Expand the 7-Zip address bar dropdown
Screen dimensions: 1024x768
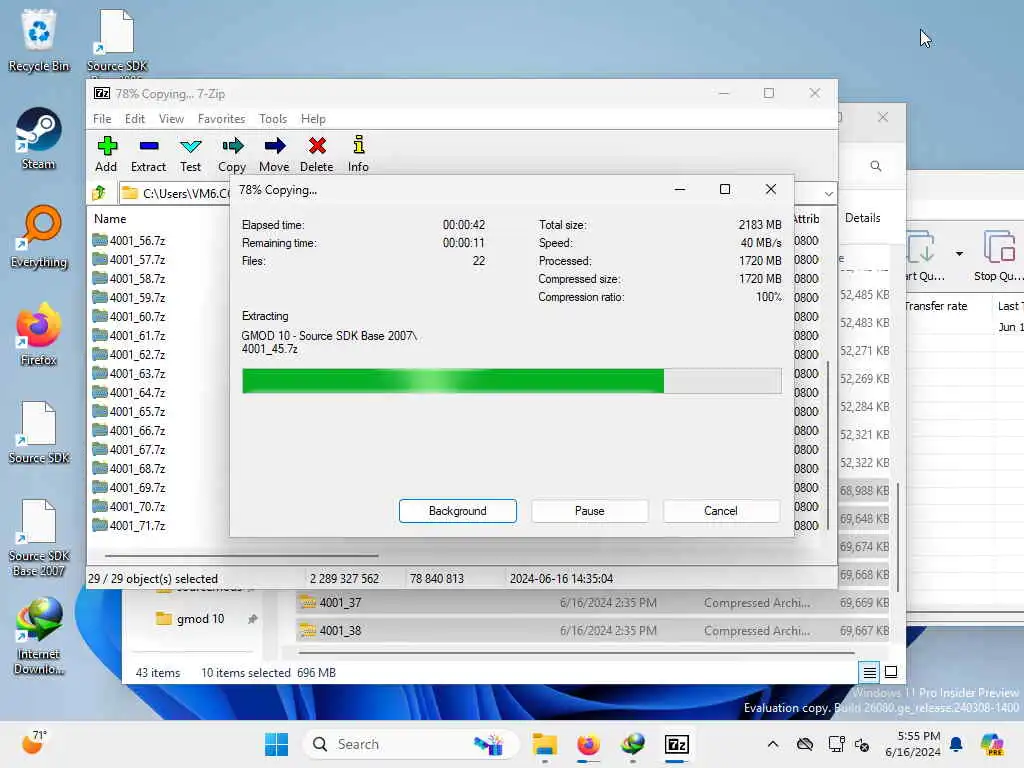[x=828, y=193]
